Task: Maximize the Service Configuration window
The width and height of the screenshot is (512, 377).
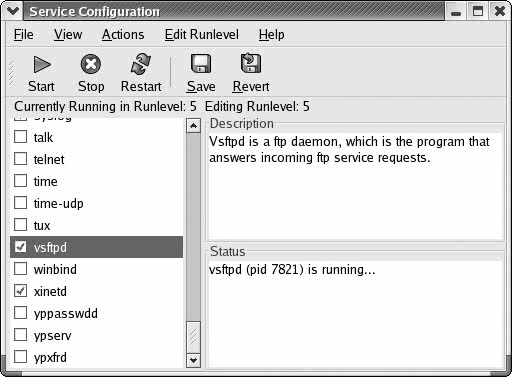Action: click(x=478, y=12)
